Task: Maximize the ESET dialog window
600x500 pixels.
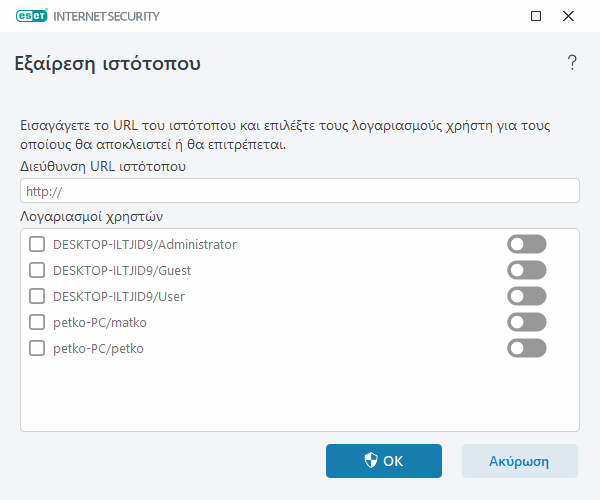Action: [536, 17]
